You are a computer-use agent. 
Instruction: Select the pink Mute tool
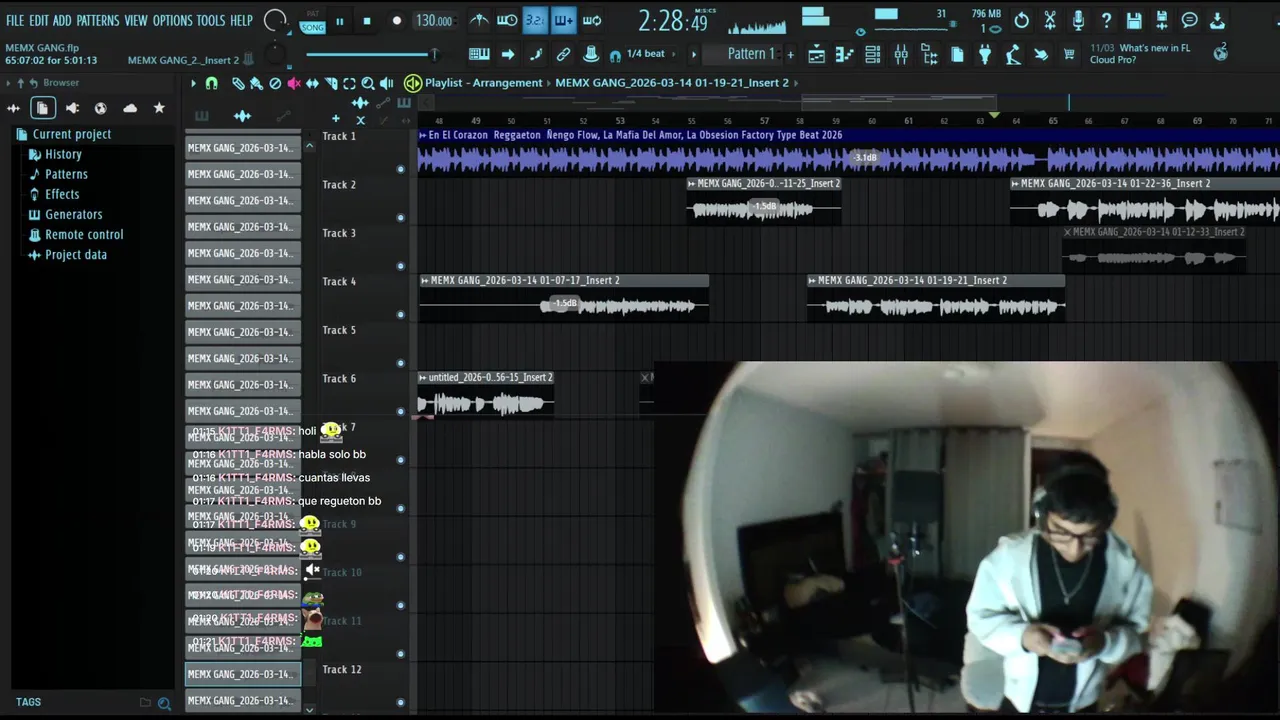pyautogui.click(x=294, y=83)
